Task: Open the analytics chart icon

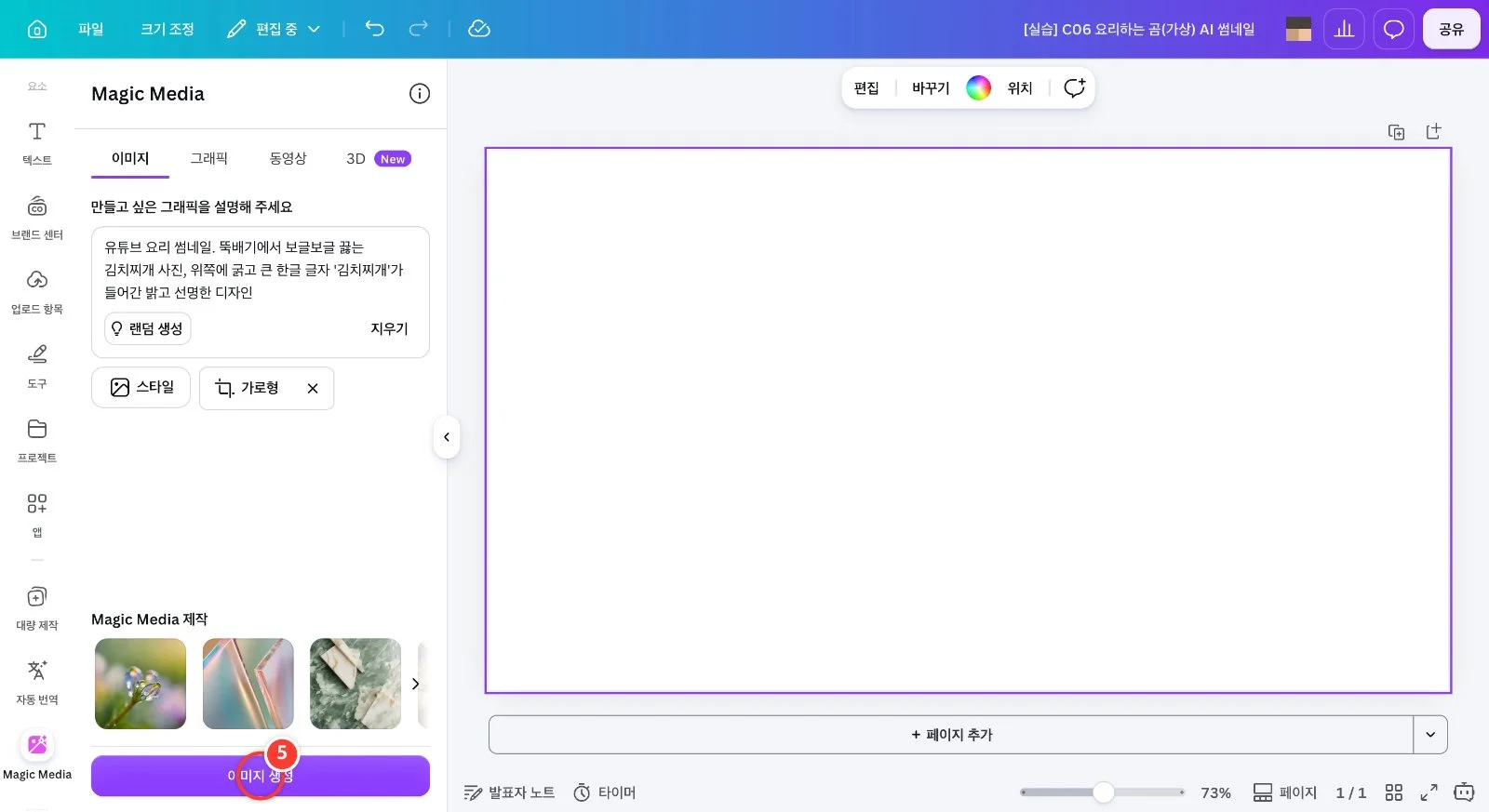Action: click(x=1344, y=29)
